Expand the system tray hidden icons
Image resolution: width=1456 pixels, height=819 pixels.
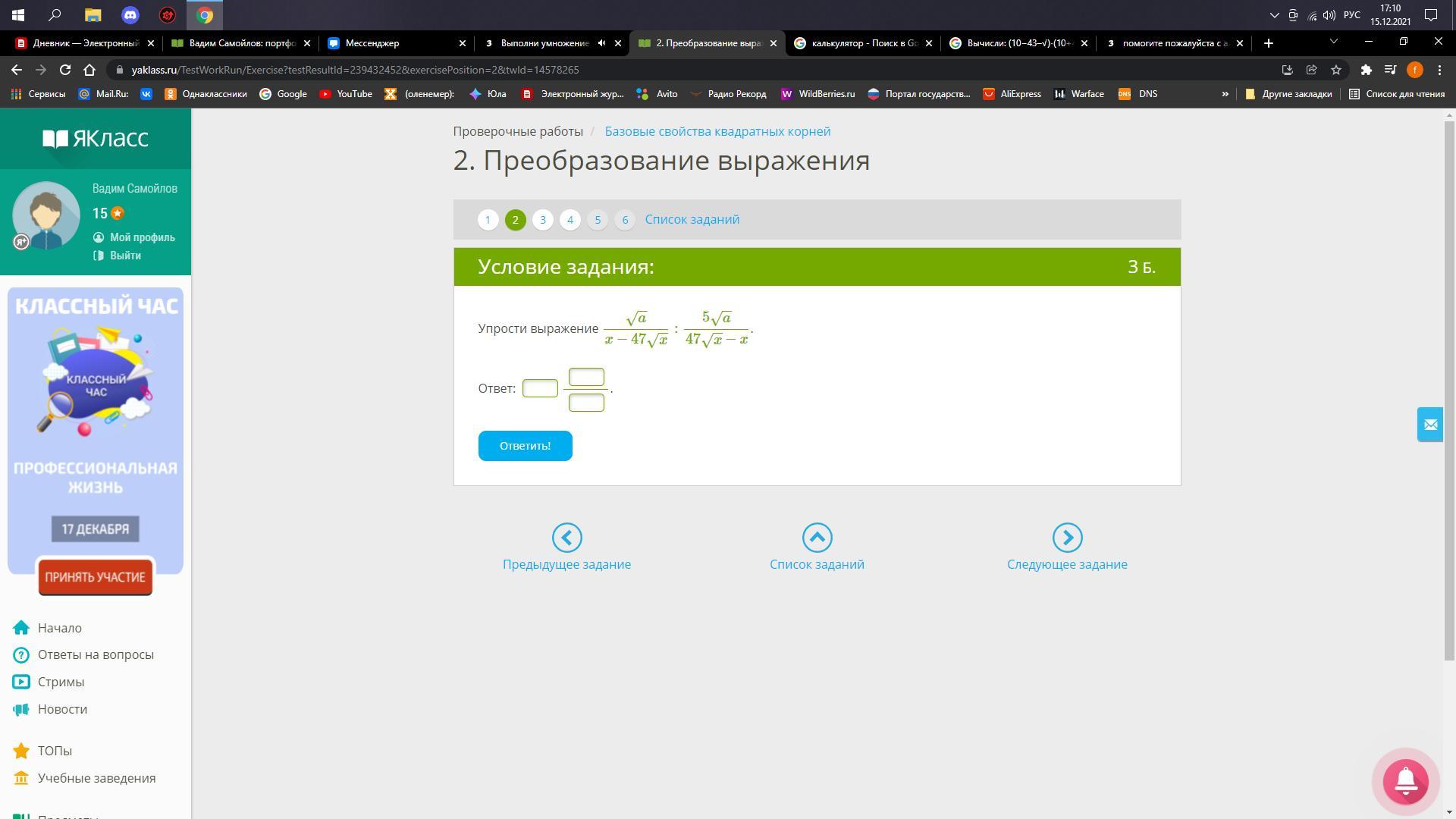(x=1273, y=15)
